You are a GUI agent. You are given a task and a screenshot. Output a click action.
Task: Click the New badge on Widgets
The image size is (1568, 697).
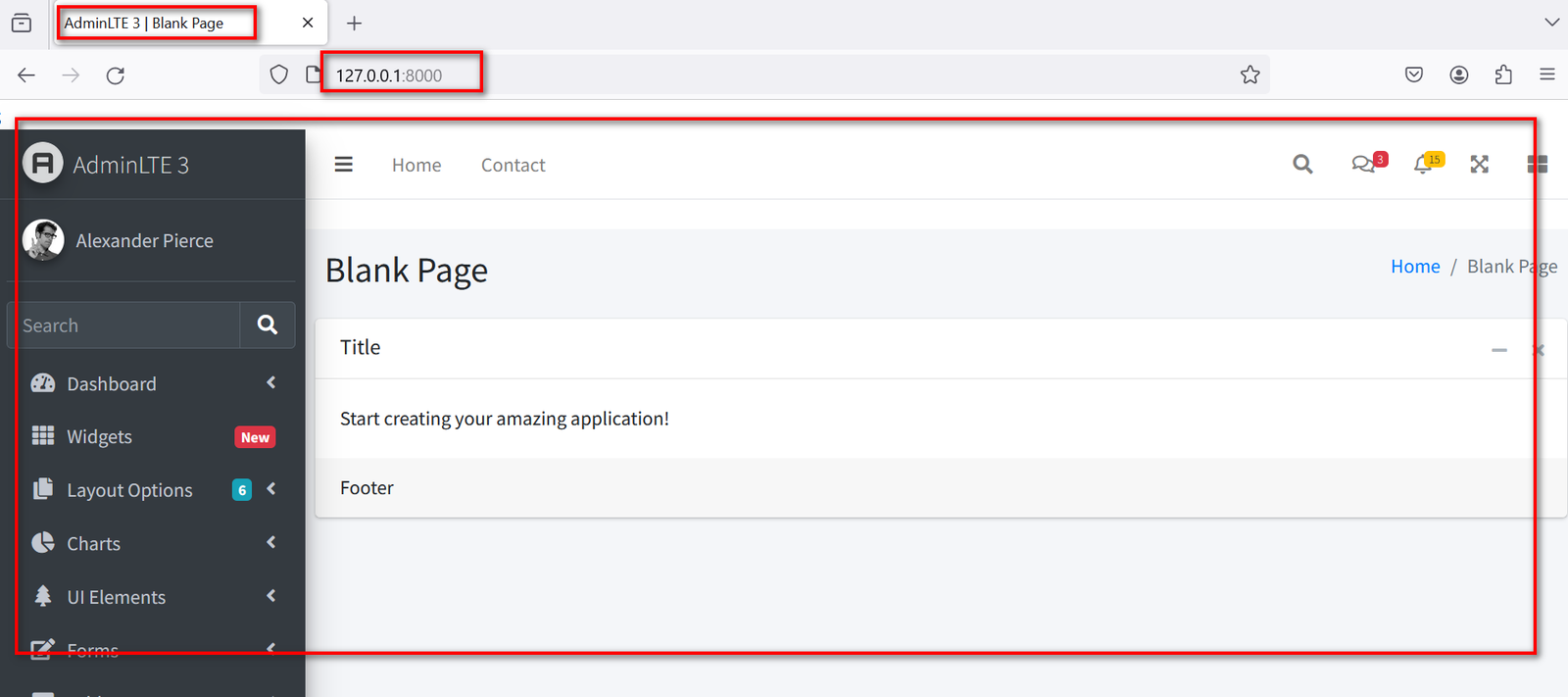(255, 437)
